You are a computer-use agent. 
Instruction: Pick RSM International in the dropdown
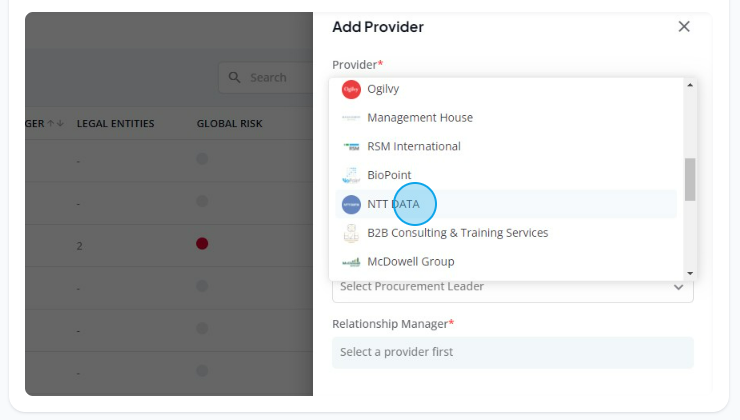(506, 146)
